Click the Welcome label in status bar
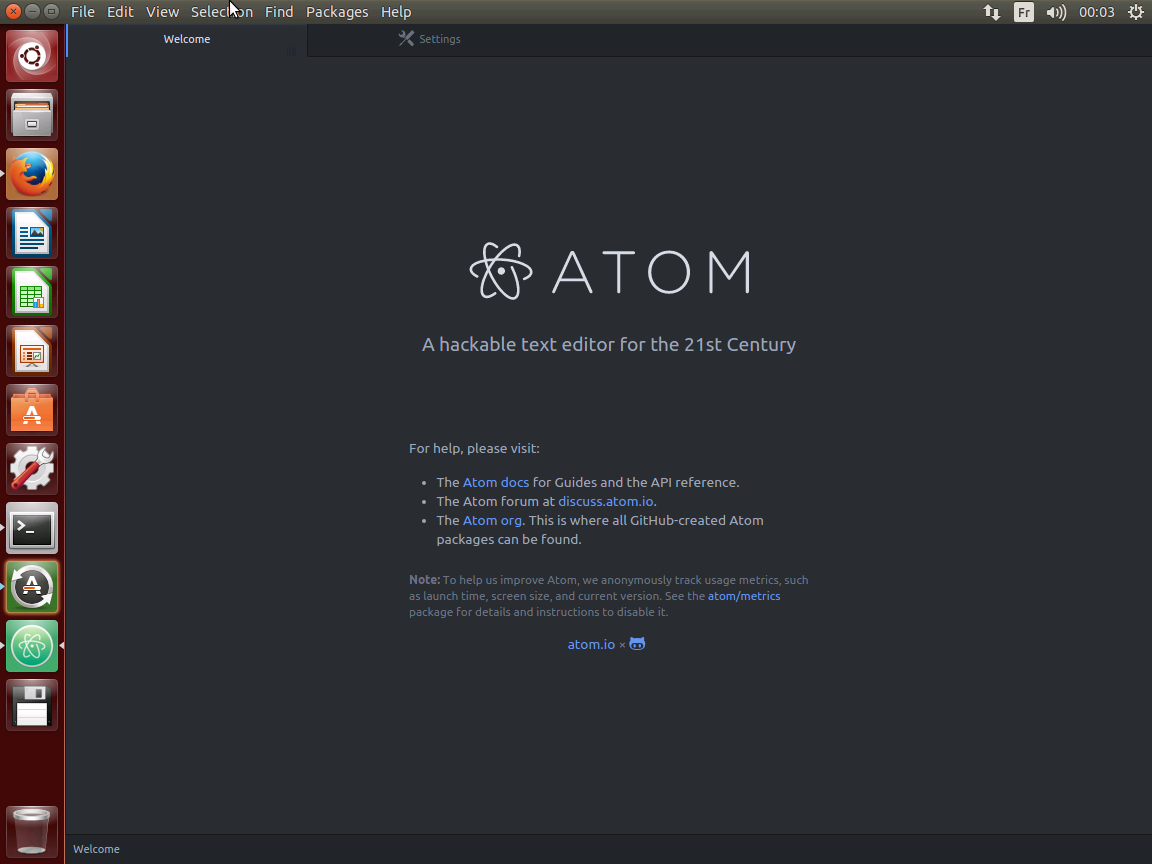 click(96, 849)
